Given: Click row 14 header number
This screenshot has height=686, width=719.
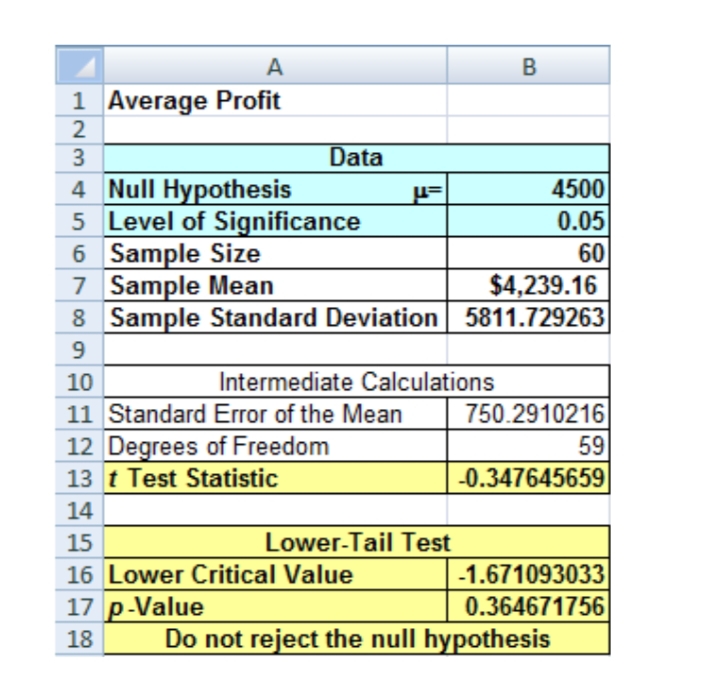Looking at the screenshot, I should (x=79, y=510).
